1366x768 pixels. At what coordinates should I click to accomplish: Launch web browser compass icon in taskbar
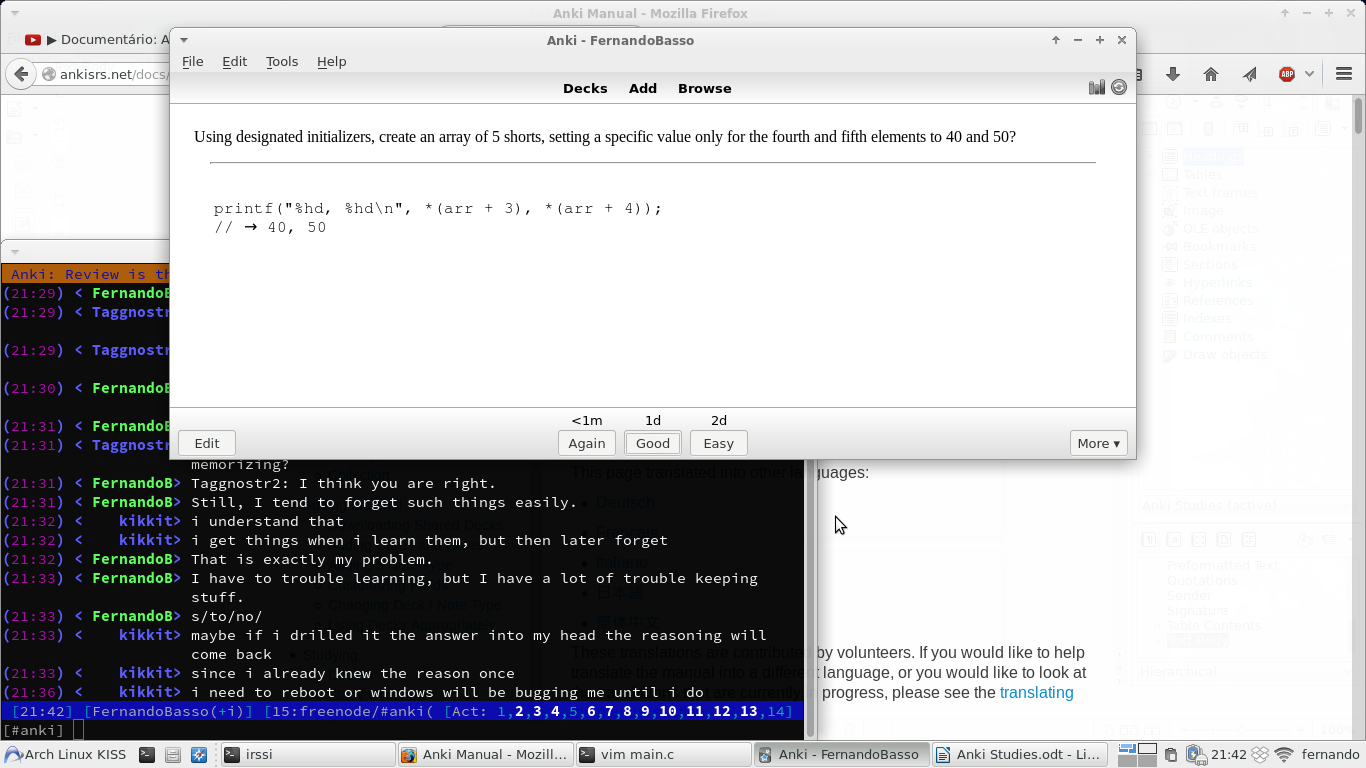pos(198,755)
